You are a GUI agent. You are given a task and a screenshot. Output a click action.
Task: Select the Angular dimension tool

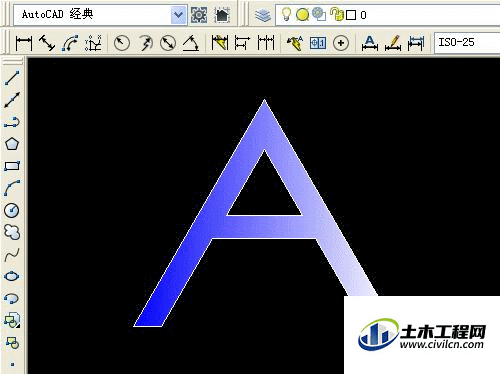(191, 43)
